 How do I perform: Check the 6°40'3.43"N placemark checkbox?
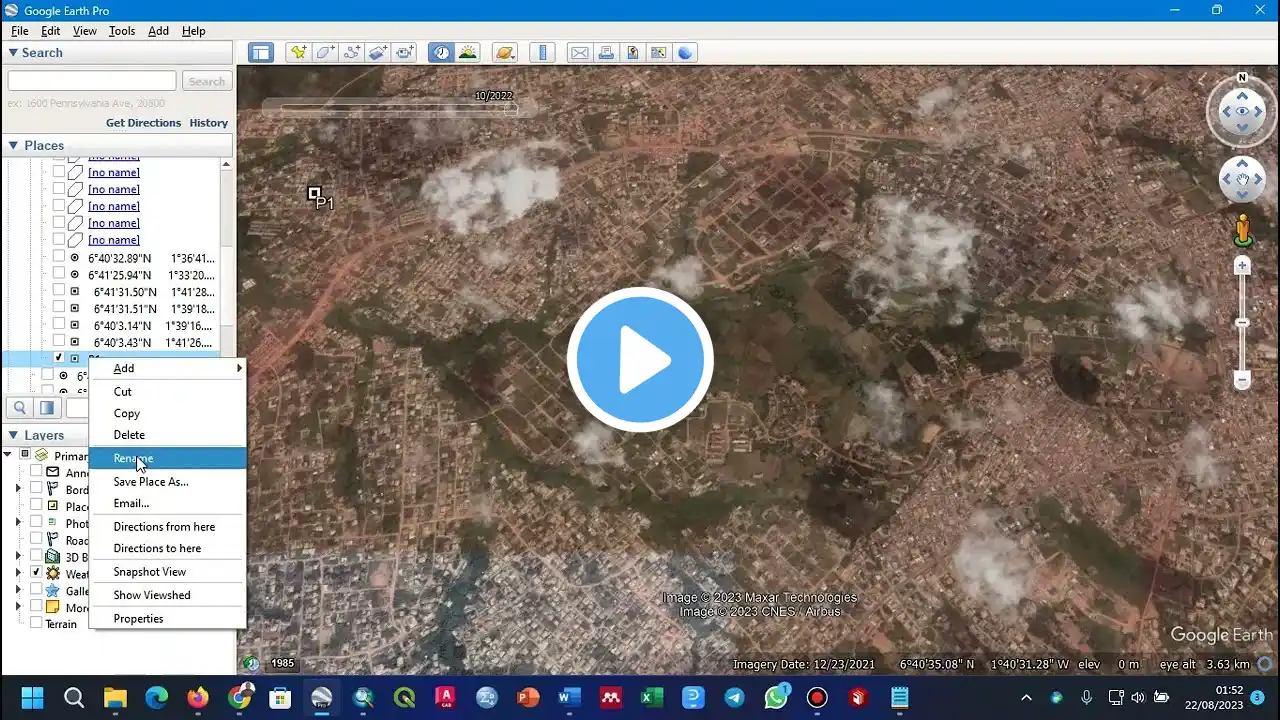59,342
